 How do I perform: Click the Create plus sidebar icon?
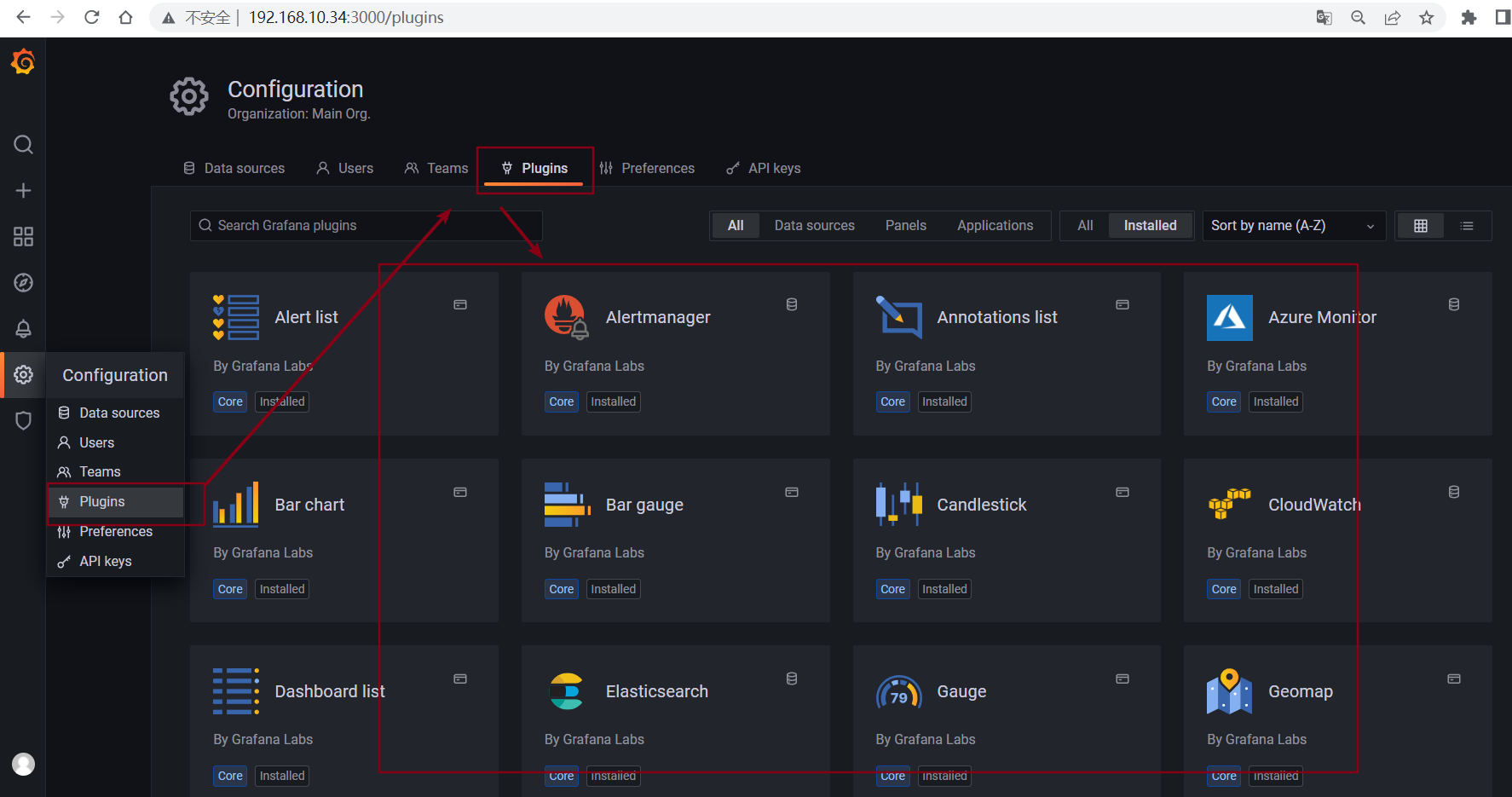click(x=23, y=190)
